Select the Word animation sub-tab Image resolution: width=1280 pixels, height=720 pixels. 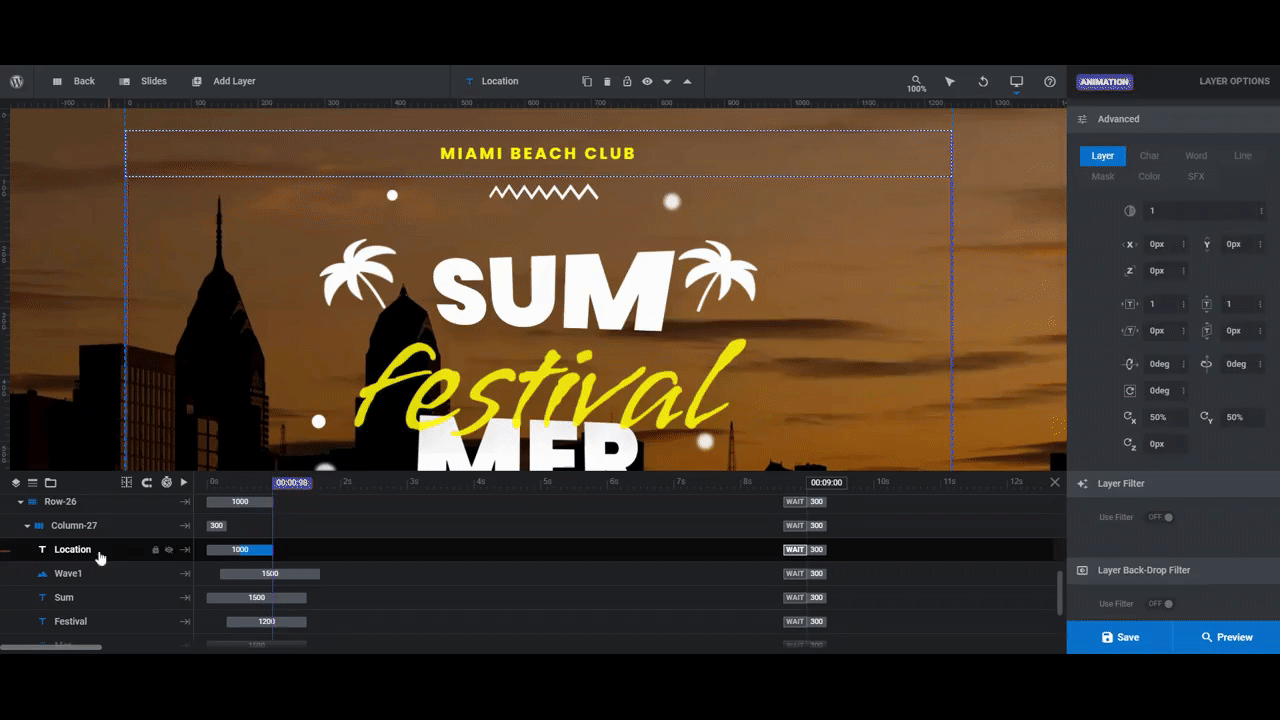pos(1196,156)
